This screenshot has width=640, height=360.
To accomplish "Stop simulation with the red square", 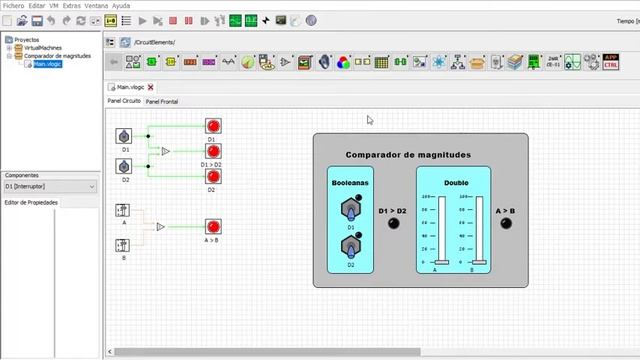I will click(x=173, y=20).
